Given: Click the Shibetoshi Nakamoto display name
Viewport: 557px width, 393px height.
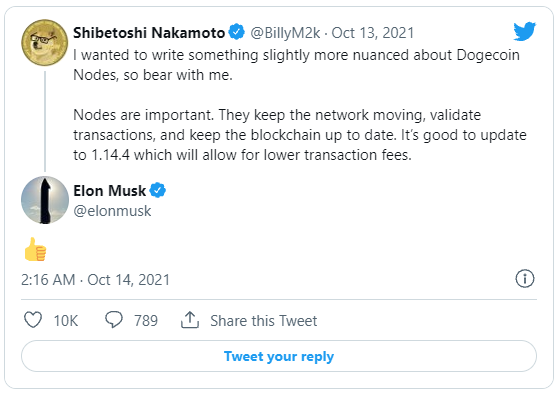Looking at the screenshot, I should [149, 33].
